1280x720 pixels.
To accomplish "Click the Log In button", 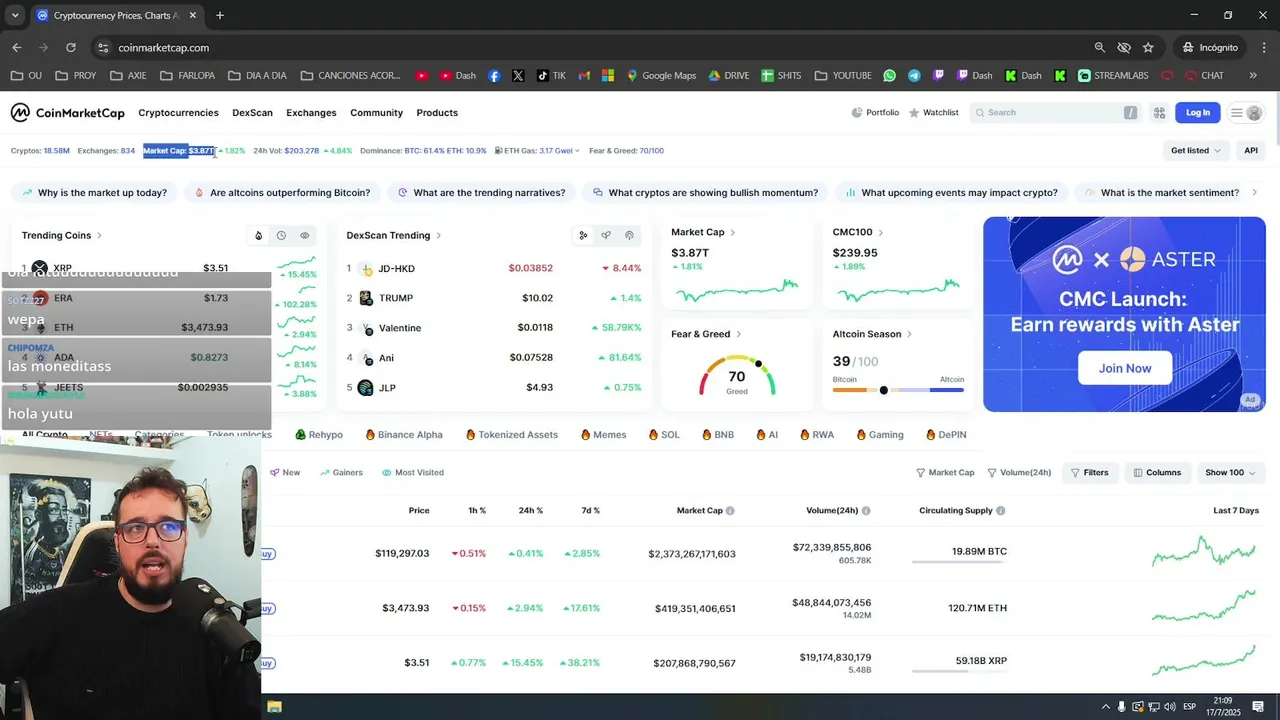I will 1197,113.
